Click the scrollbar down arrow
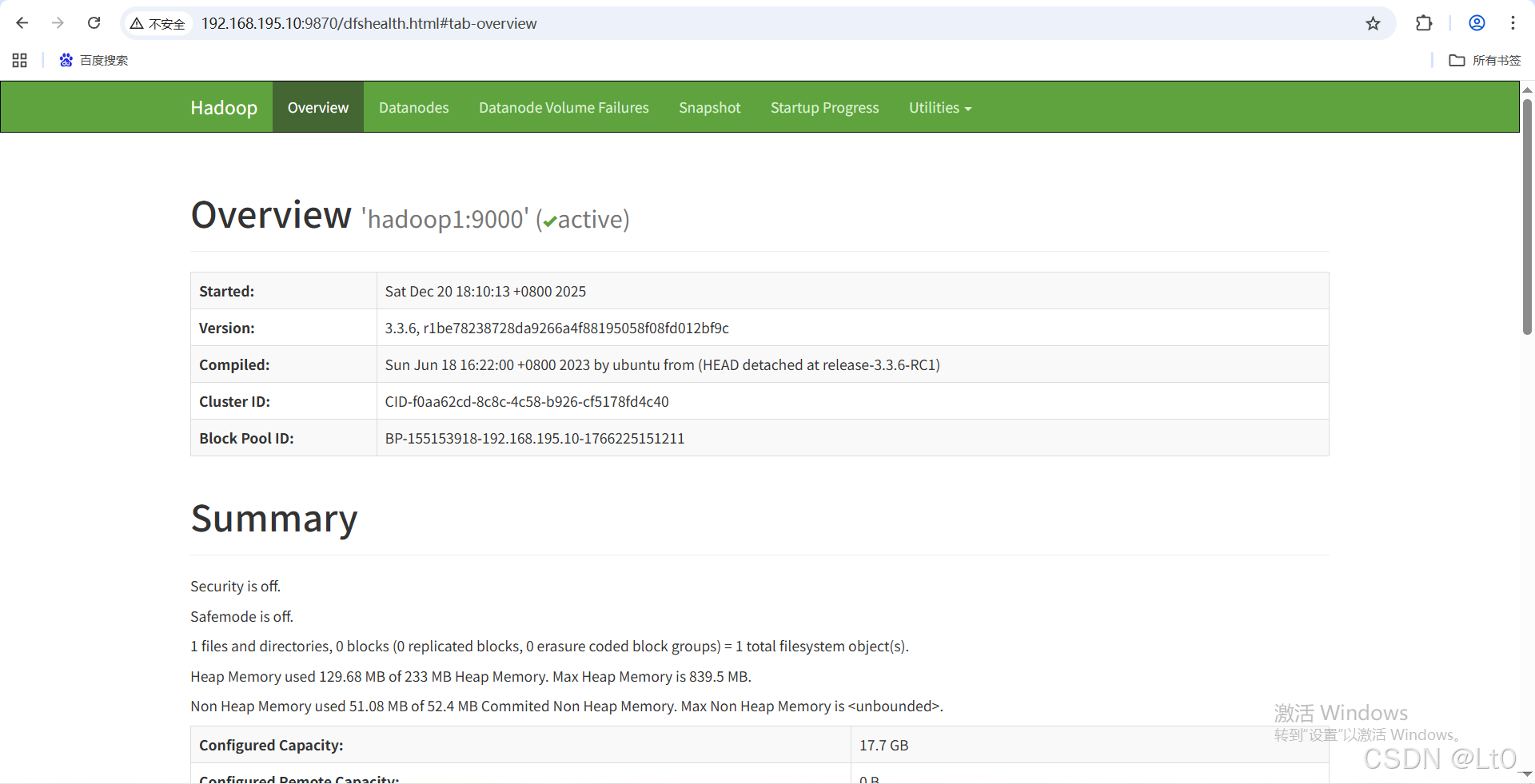Viewport: 1535px width, 784px height. click(1527, 774)
